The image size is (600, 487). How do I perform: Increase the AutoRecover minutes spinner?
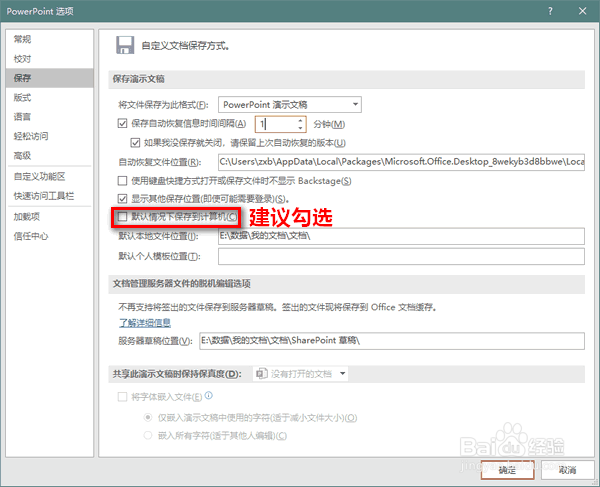coord(300,120)
